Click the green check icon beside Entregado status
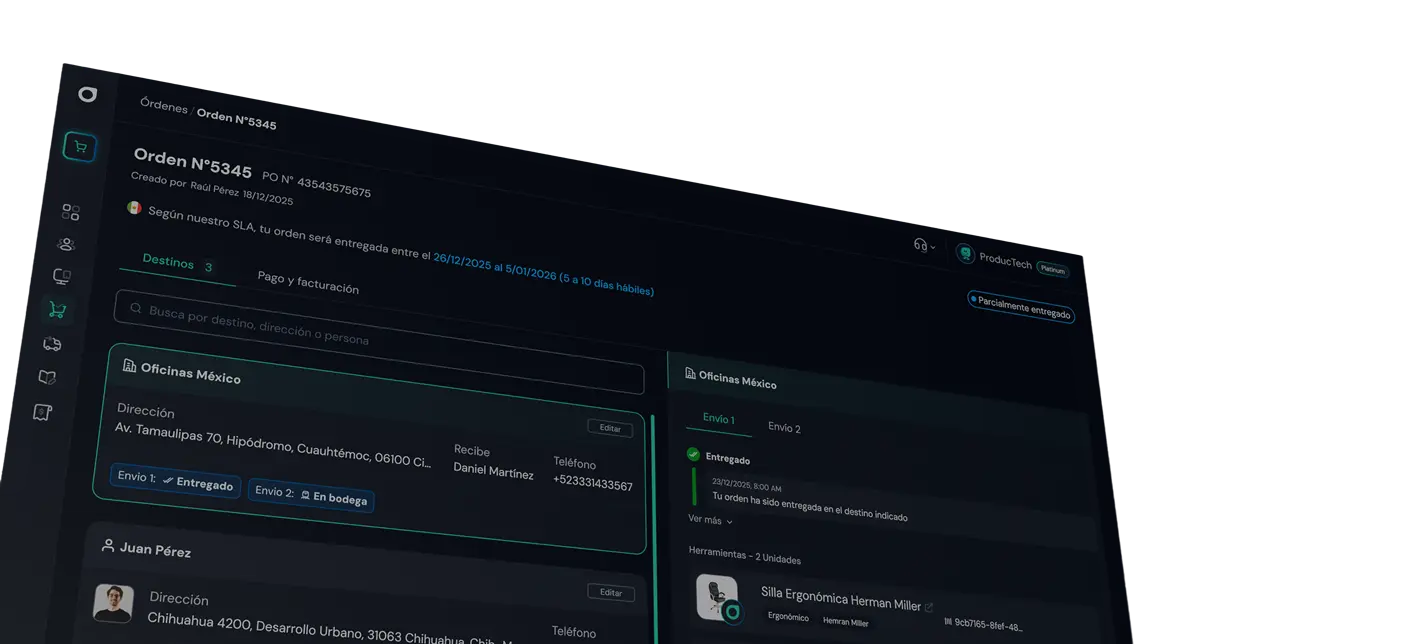Image resolution: width=1420 pixels, height=644 pixels. coord(693,454)
